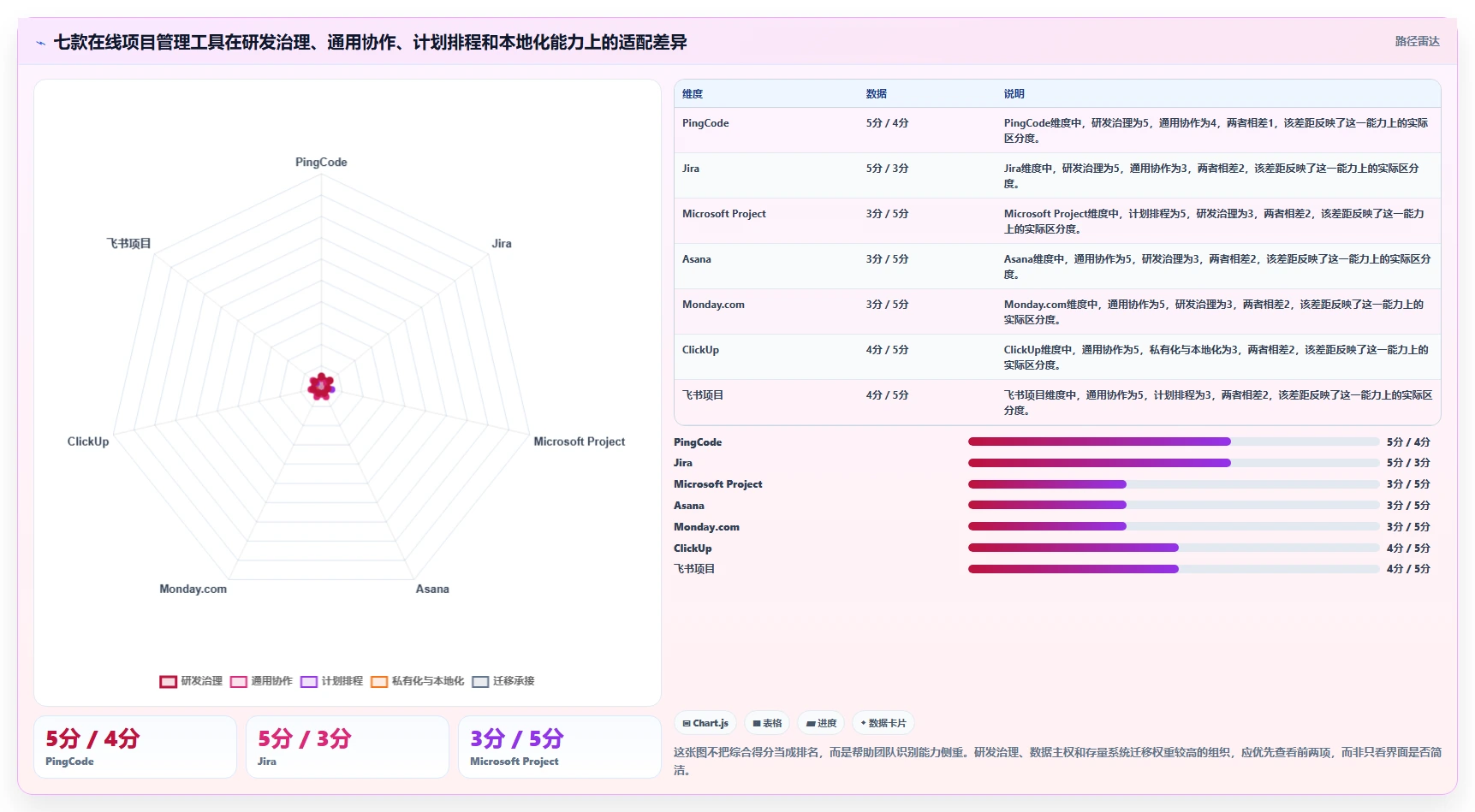
Task: Click the 飞书项目 progress bar
Action: point(1174,569)
